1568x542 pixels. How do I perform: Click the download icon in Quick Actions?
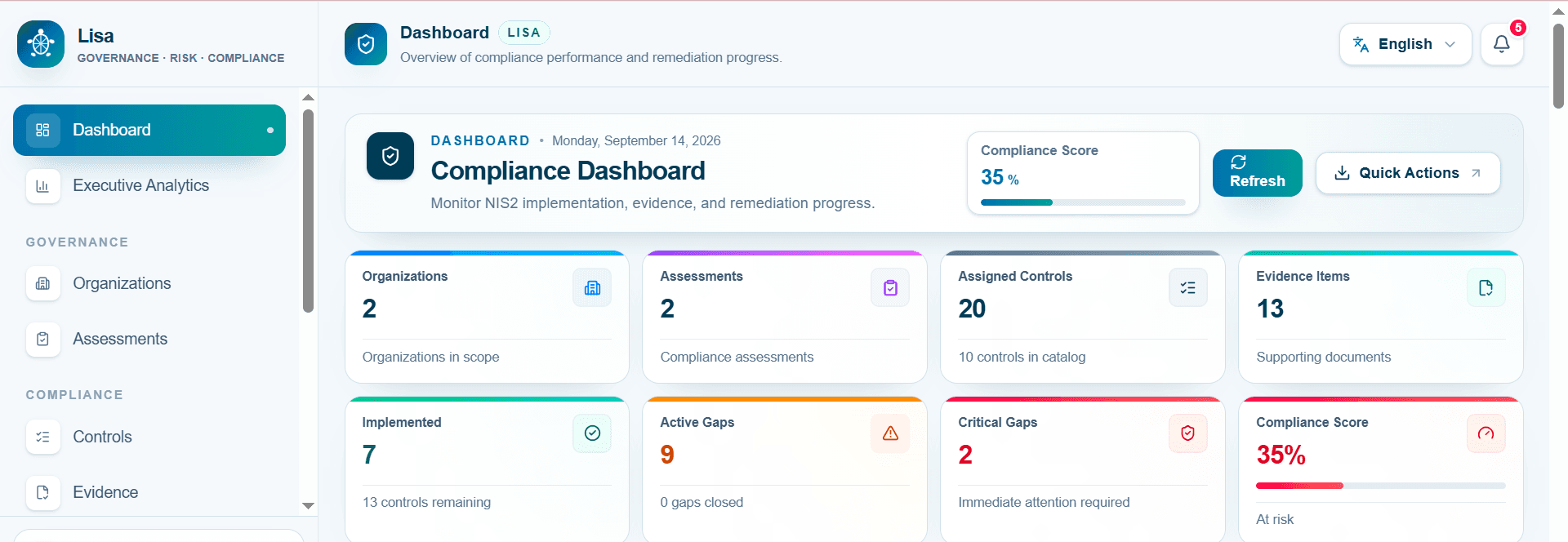click(x=1342, y=173)
